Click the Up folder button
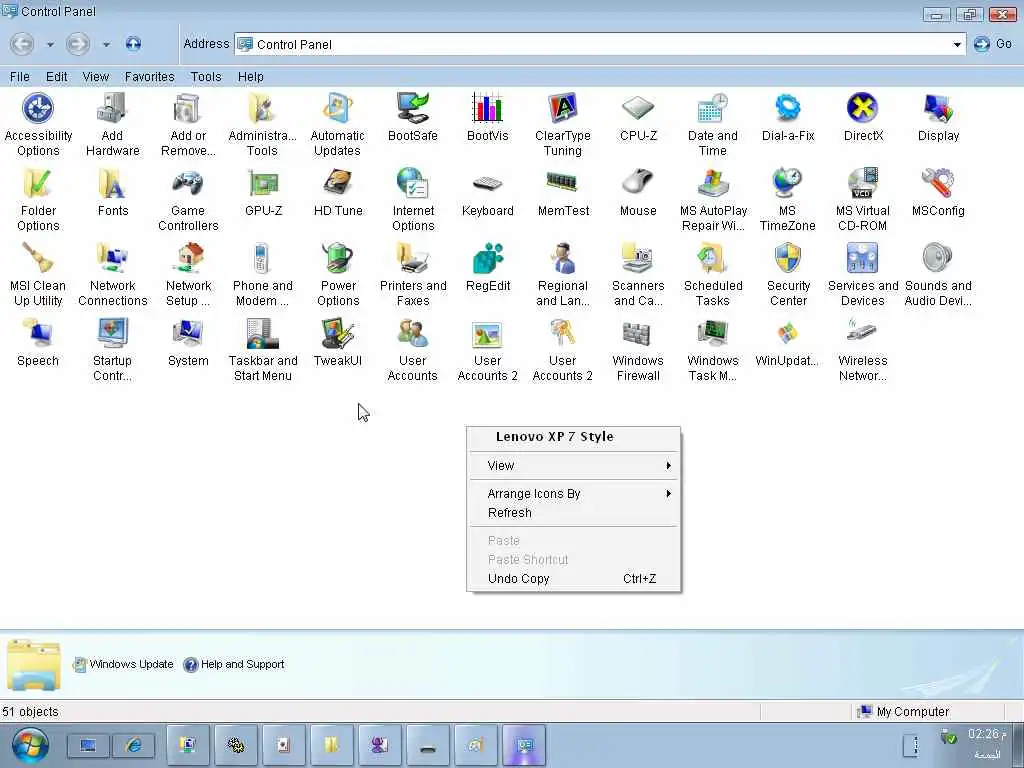 [x=133, y=44]
